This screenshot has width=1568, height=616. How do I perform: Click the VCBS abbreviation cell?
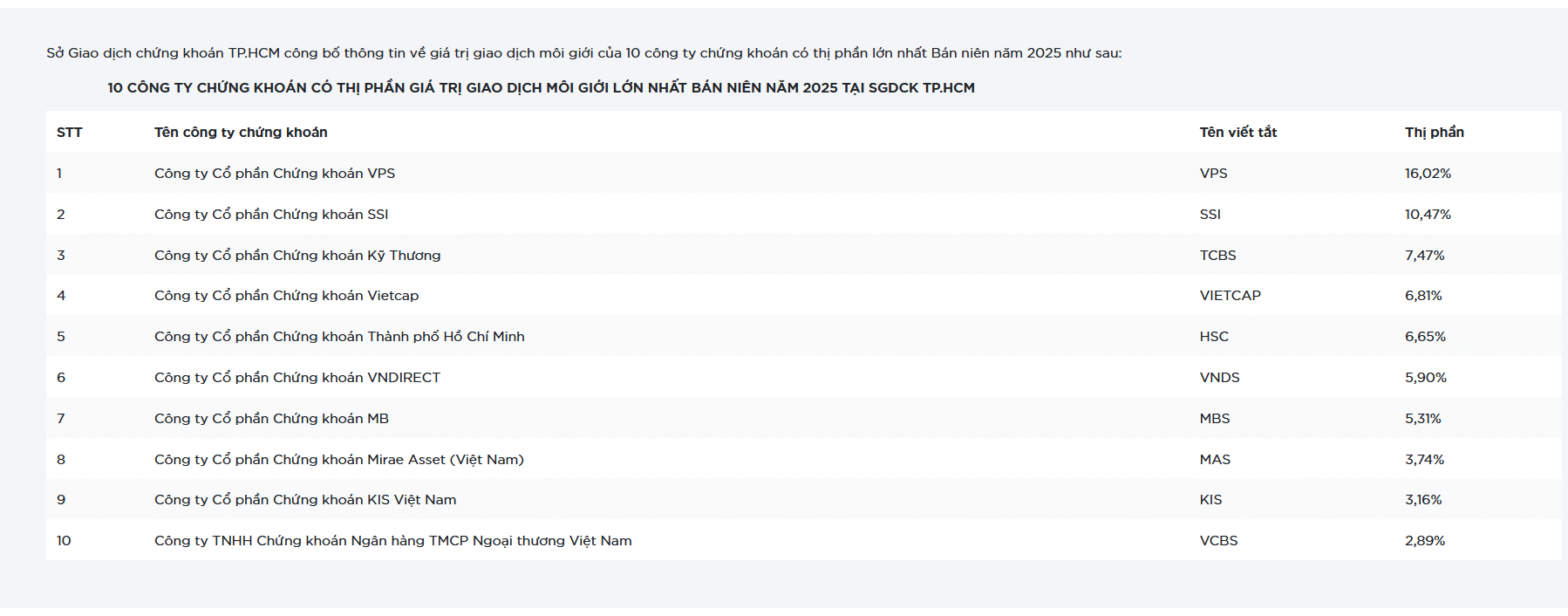pos(1218,541)
